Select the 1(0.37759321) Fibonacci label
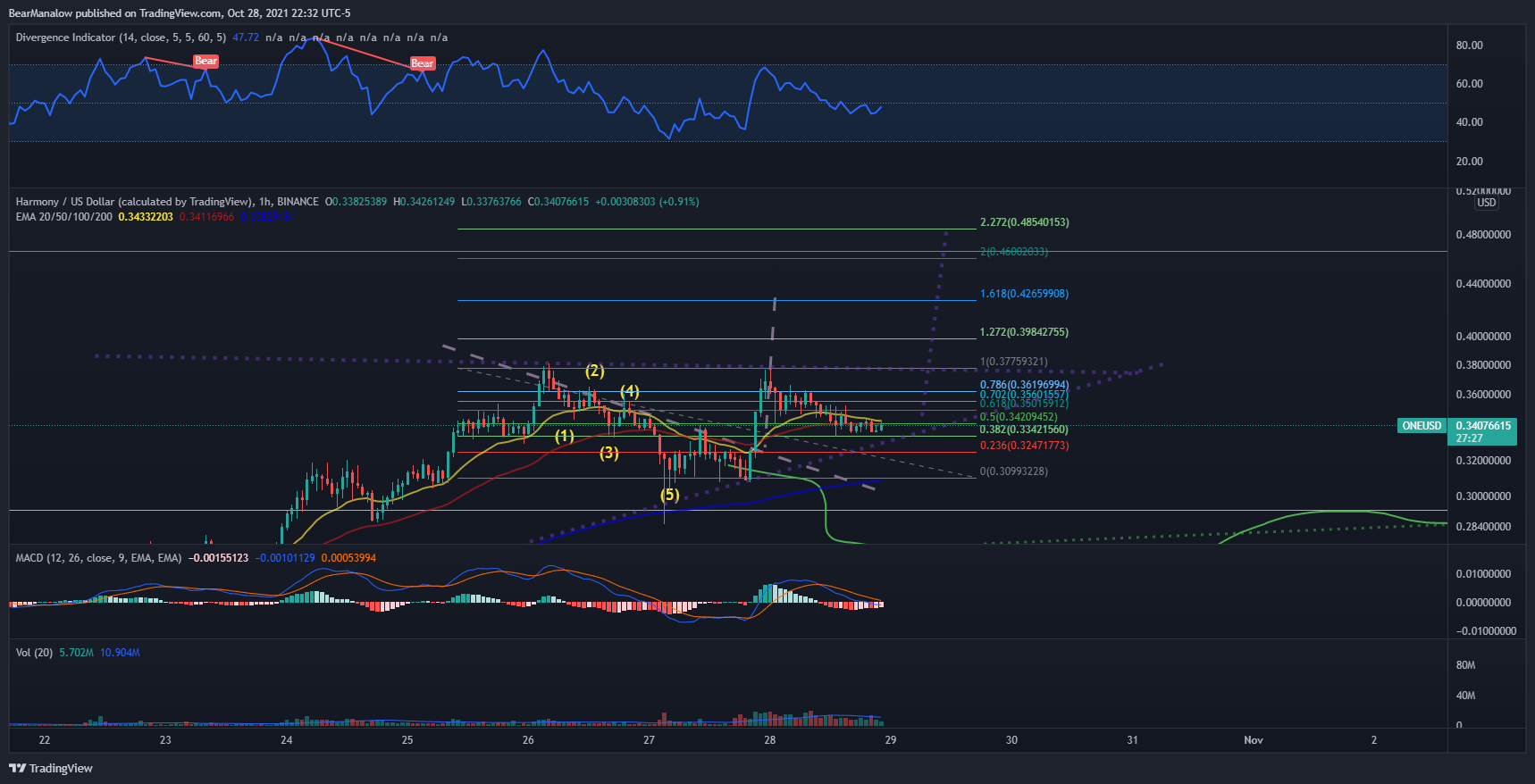The image size is (1535, 784). coord(1014,362)
